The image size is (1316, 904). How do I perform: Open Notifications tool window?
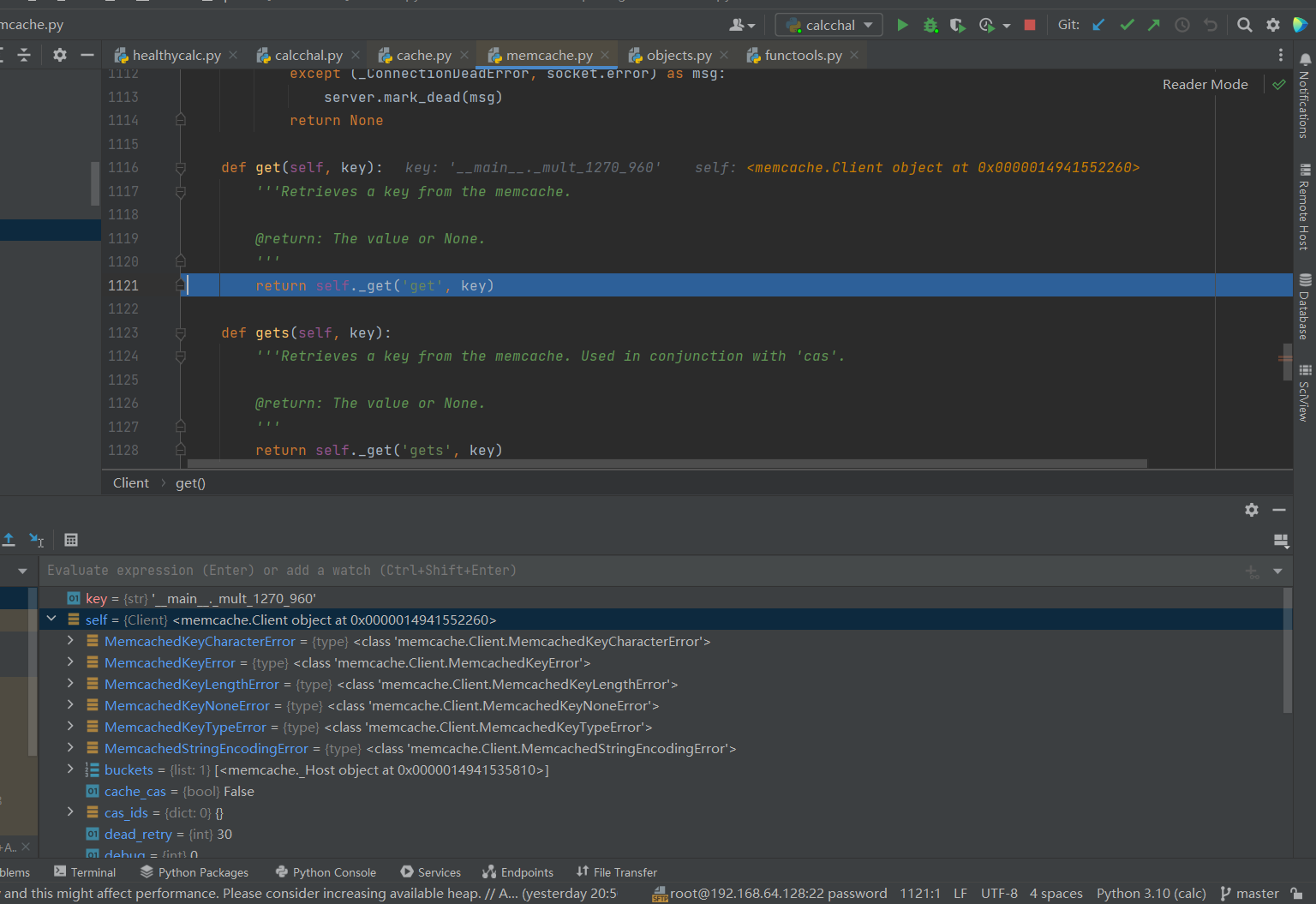coord(1305,96)
